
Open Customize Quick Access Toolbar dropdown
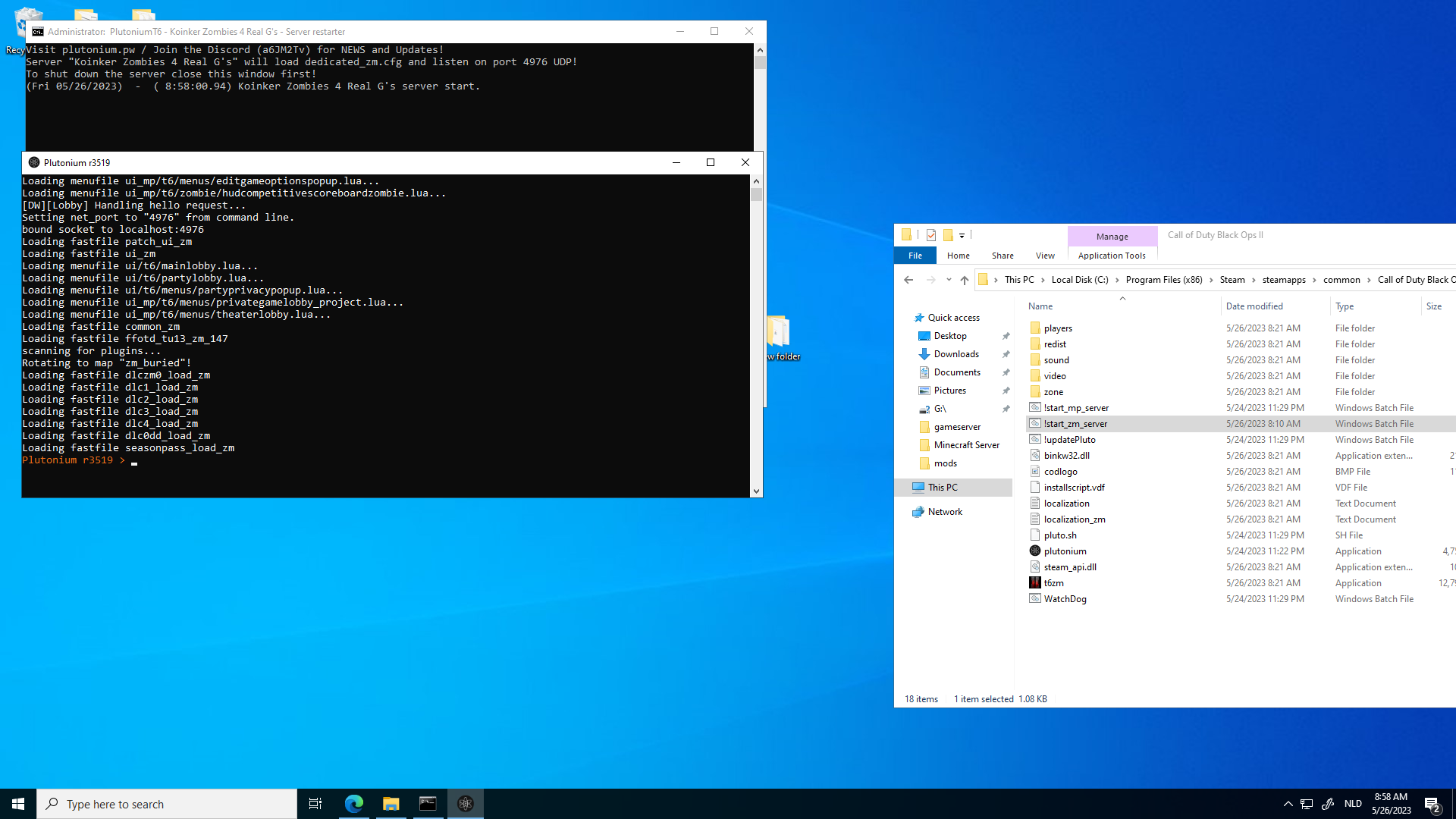coord(962,236)
